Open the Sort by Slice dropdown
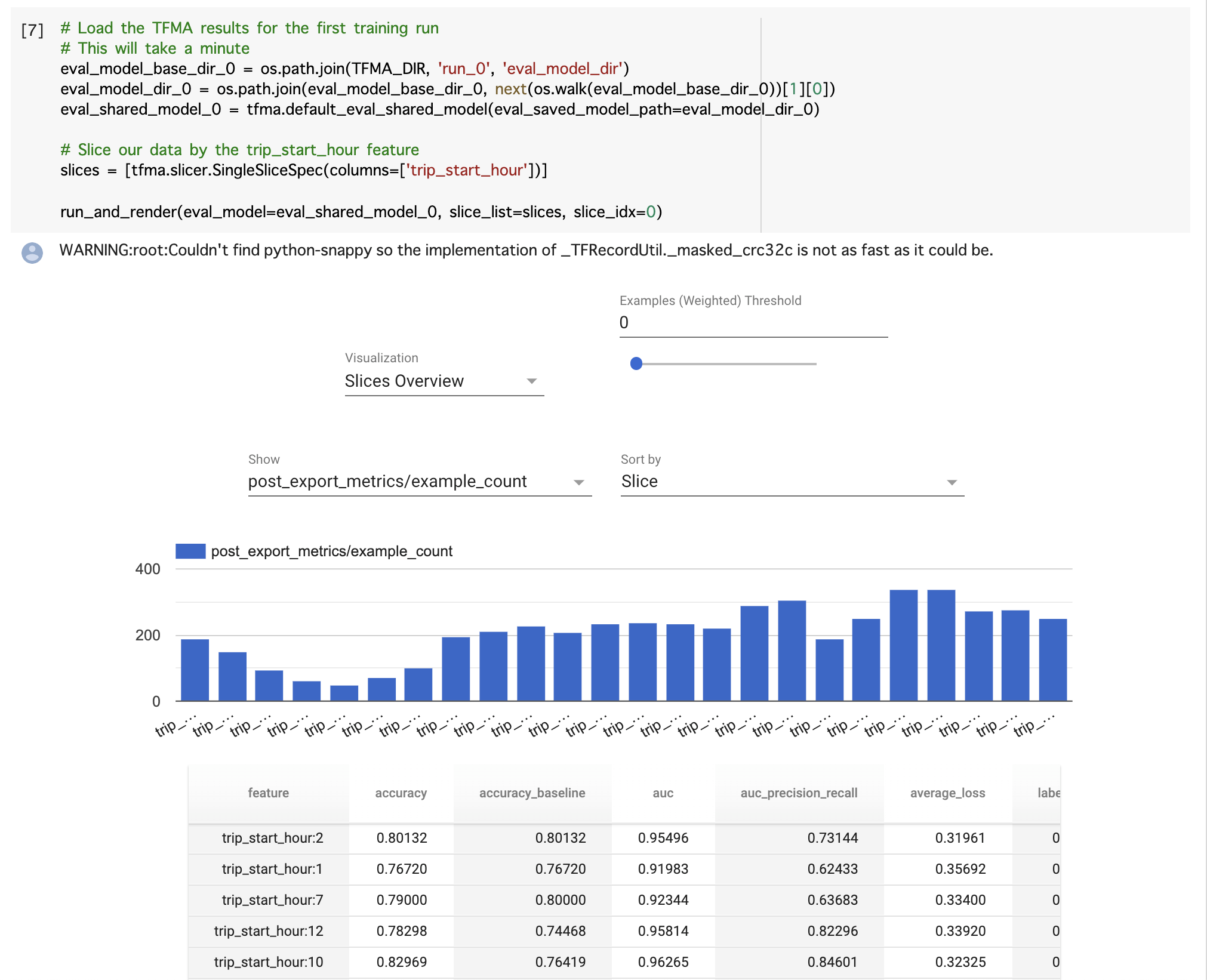Image resolution: width=1207 pixels, height=980 pixels. pos(952,482)
